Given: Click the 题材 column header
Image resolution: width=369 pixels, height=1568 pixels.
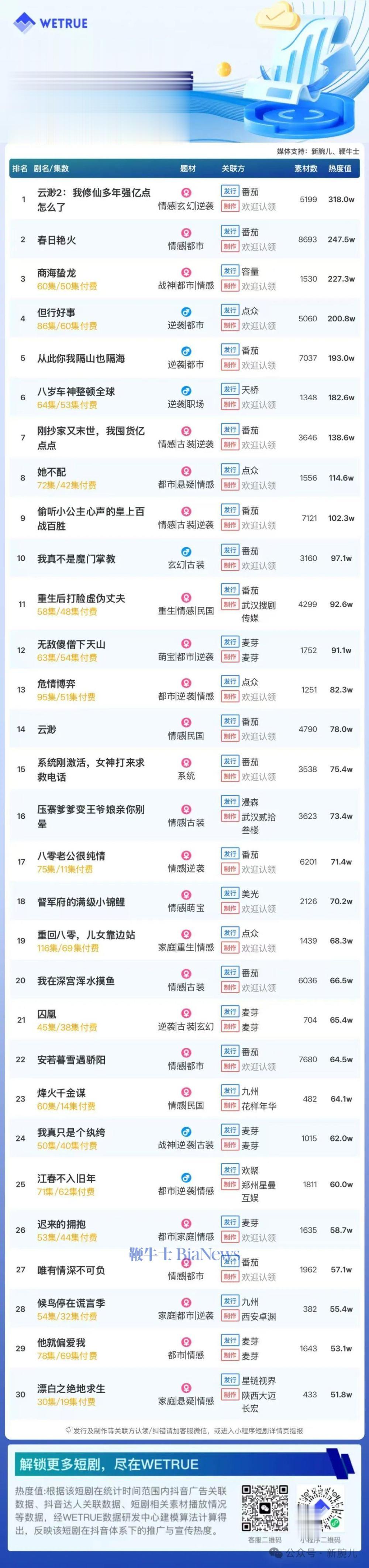Looking at the screenshot, I should (x=188, y=169).
